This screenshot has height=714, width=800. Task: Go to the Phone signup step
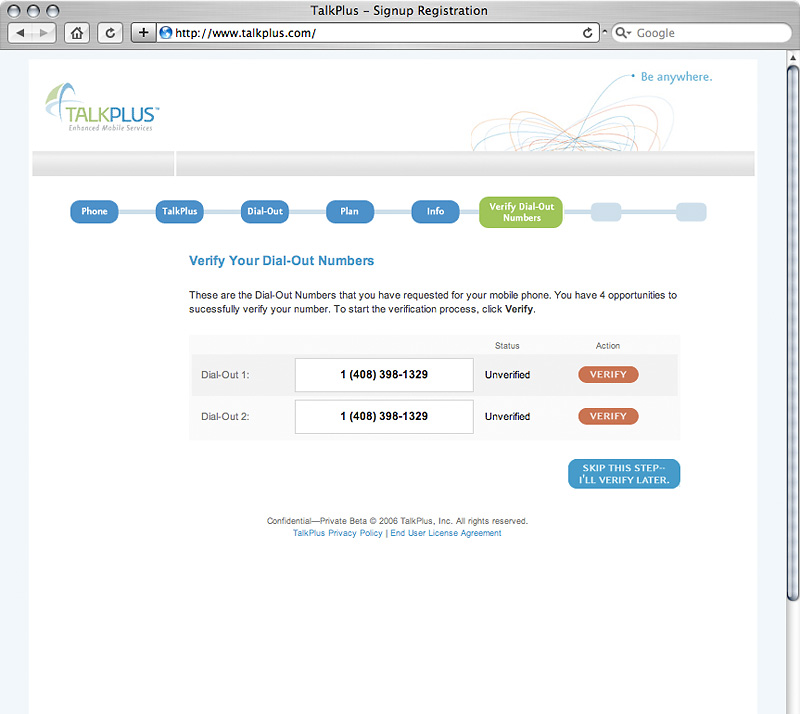pos(94,211)
